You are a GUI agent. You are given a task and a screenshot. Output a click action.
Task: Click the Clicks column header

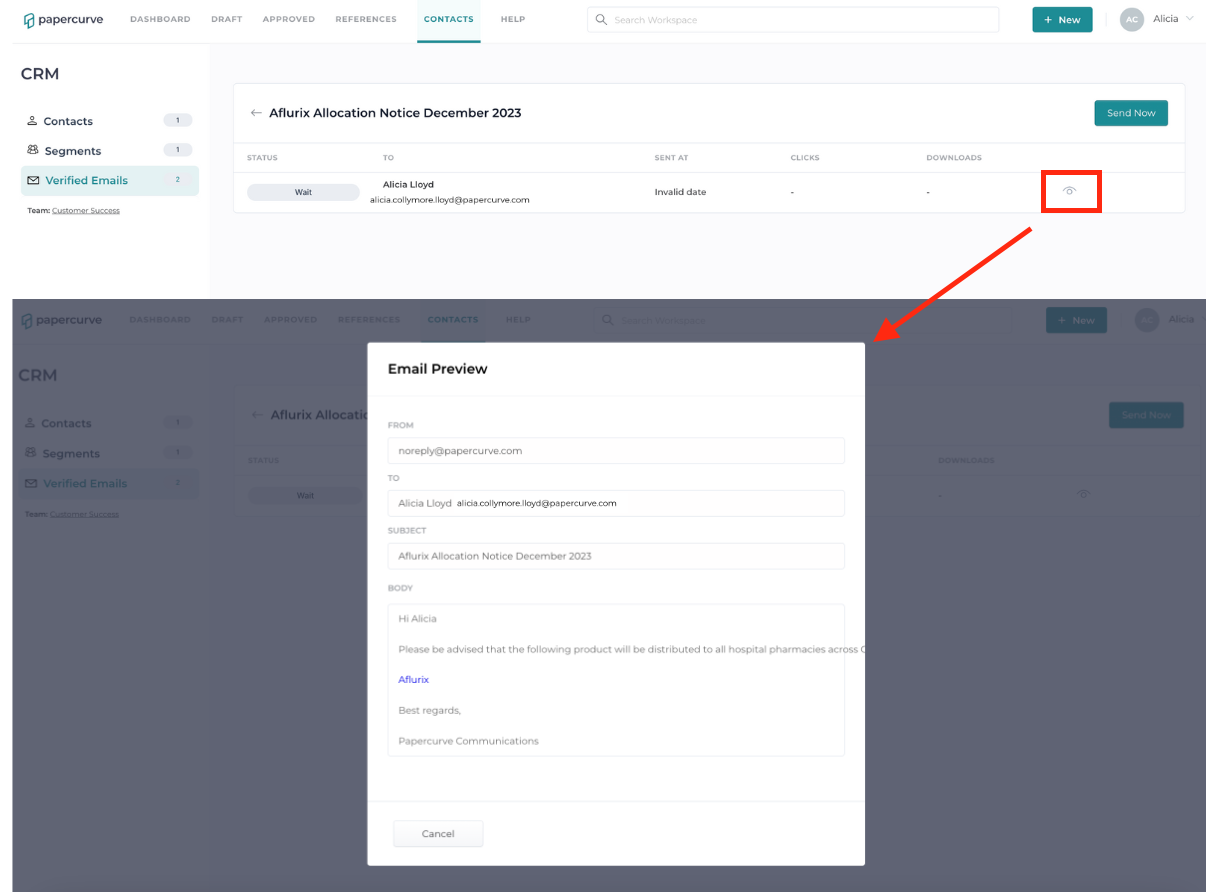[x=805, y=158]
